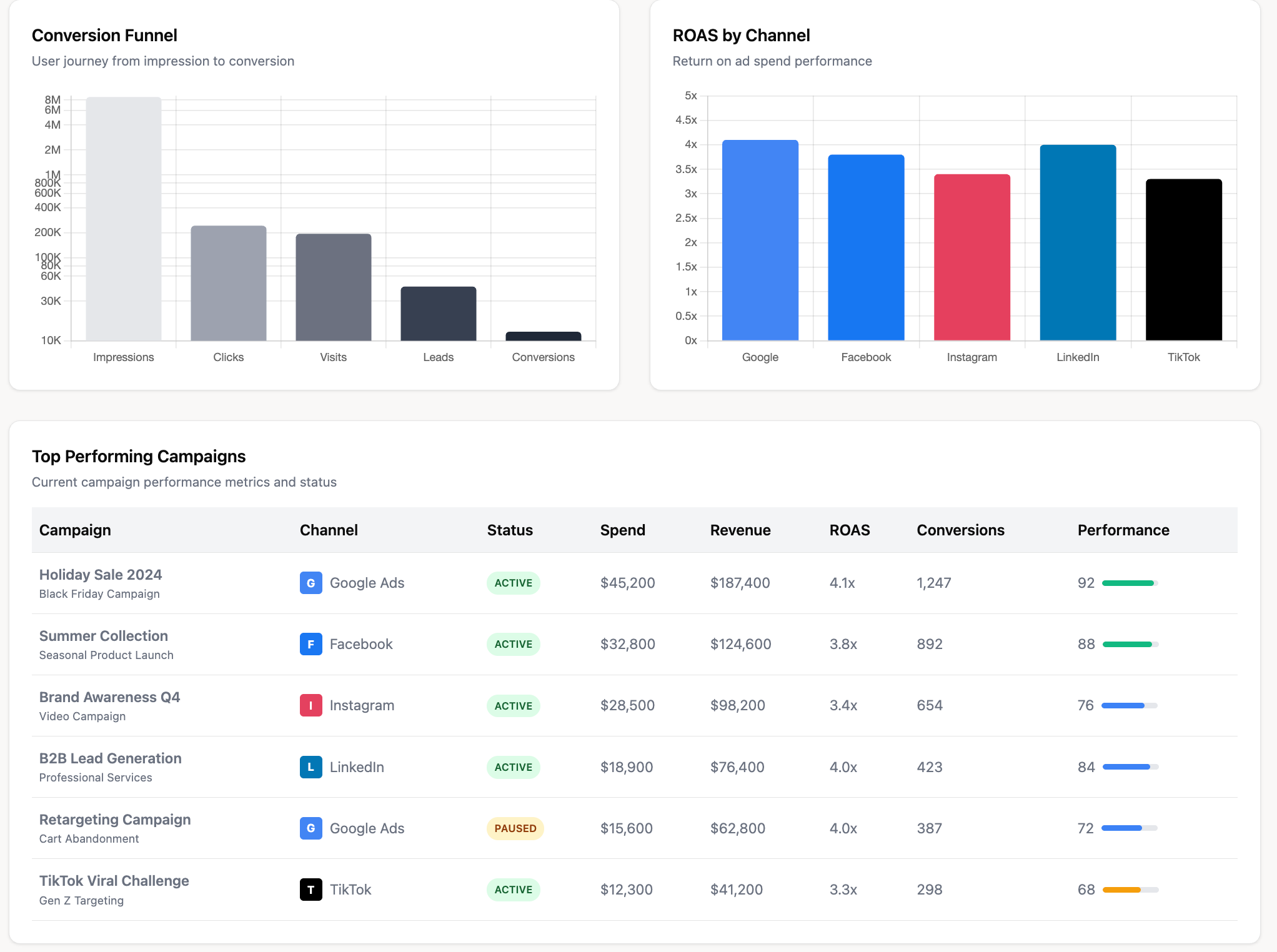Click the Google Ads icon for Holiday Sale 2024
This screenshot has width=1277, height=952.
[x=311, y=582]
